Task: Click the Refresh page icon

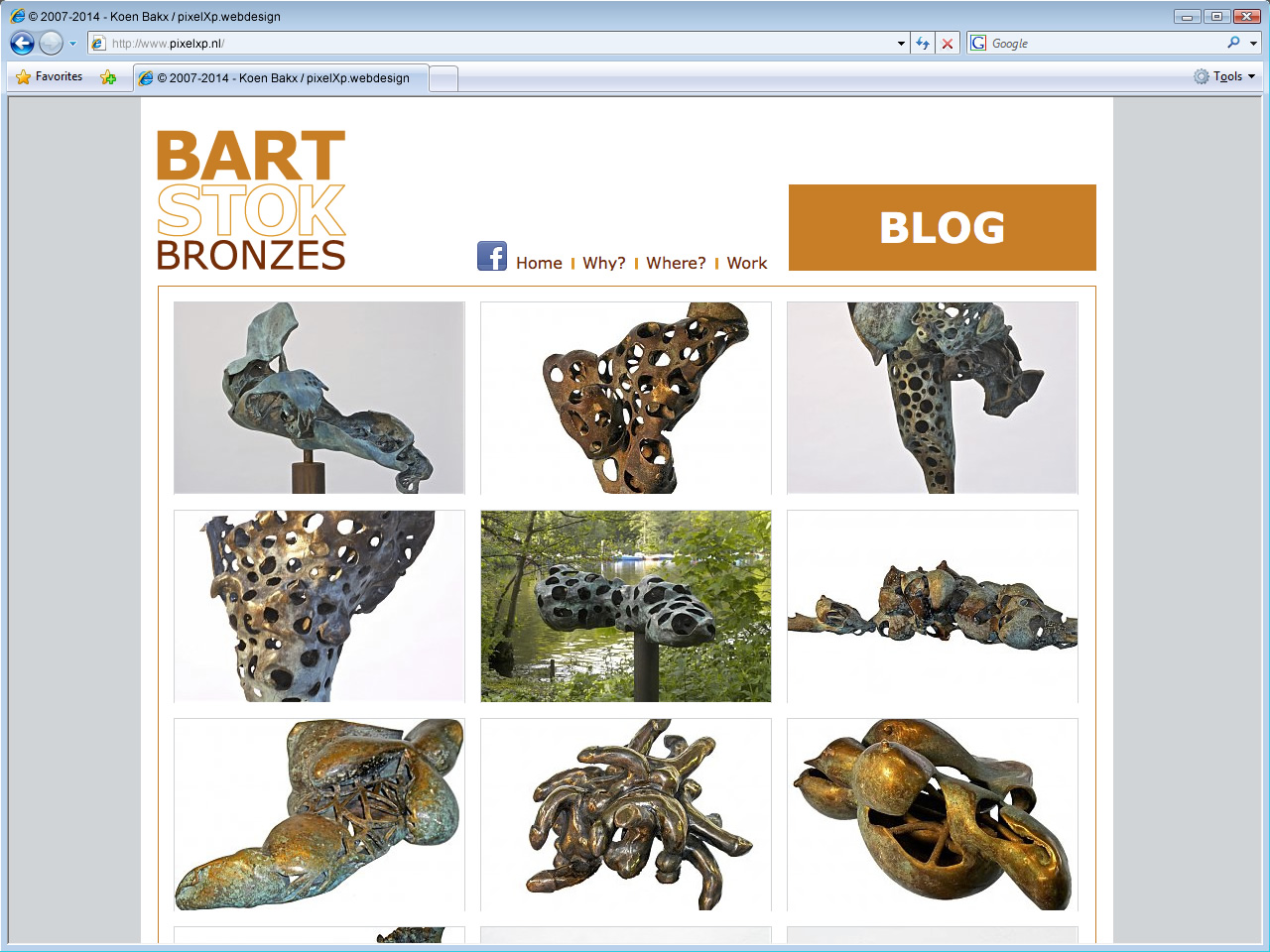Action: coord(923,44)
